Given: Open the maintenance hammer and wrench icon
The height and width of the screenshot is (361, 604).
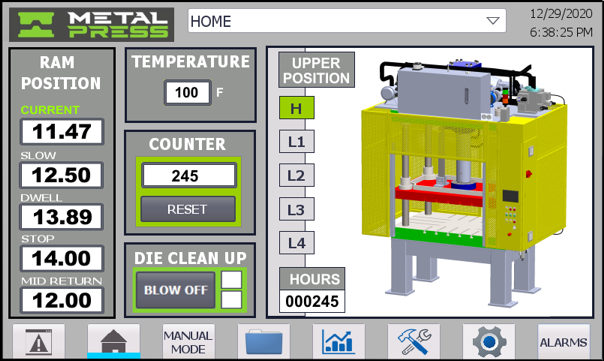Looking at the screenshot, I should click(414, 341).
